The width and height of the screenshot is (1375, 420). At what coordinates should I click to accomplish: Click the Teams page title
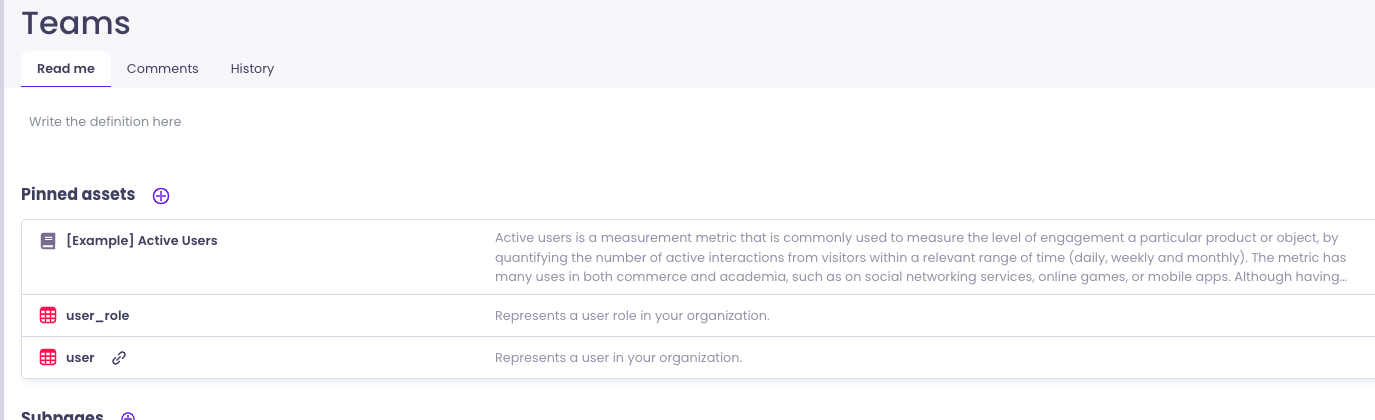click(76, 23)
